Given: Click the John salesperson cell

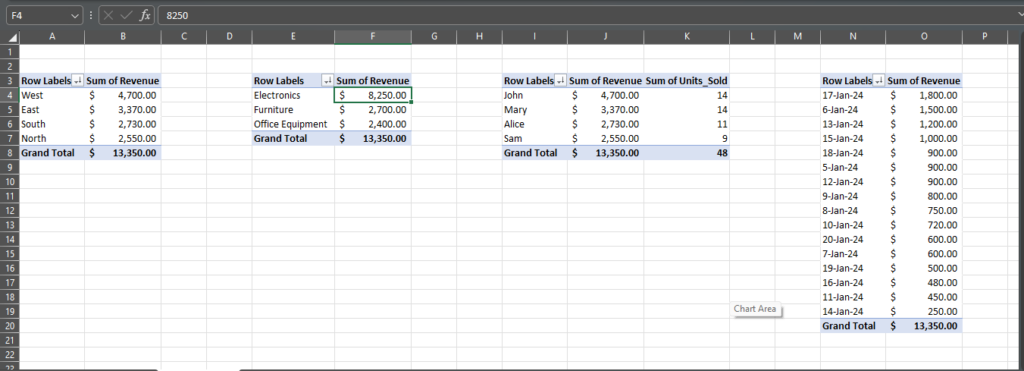Looking at the screenshot, I should 535,95.
